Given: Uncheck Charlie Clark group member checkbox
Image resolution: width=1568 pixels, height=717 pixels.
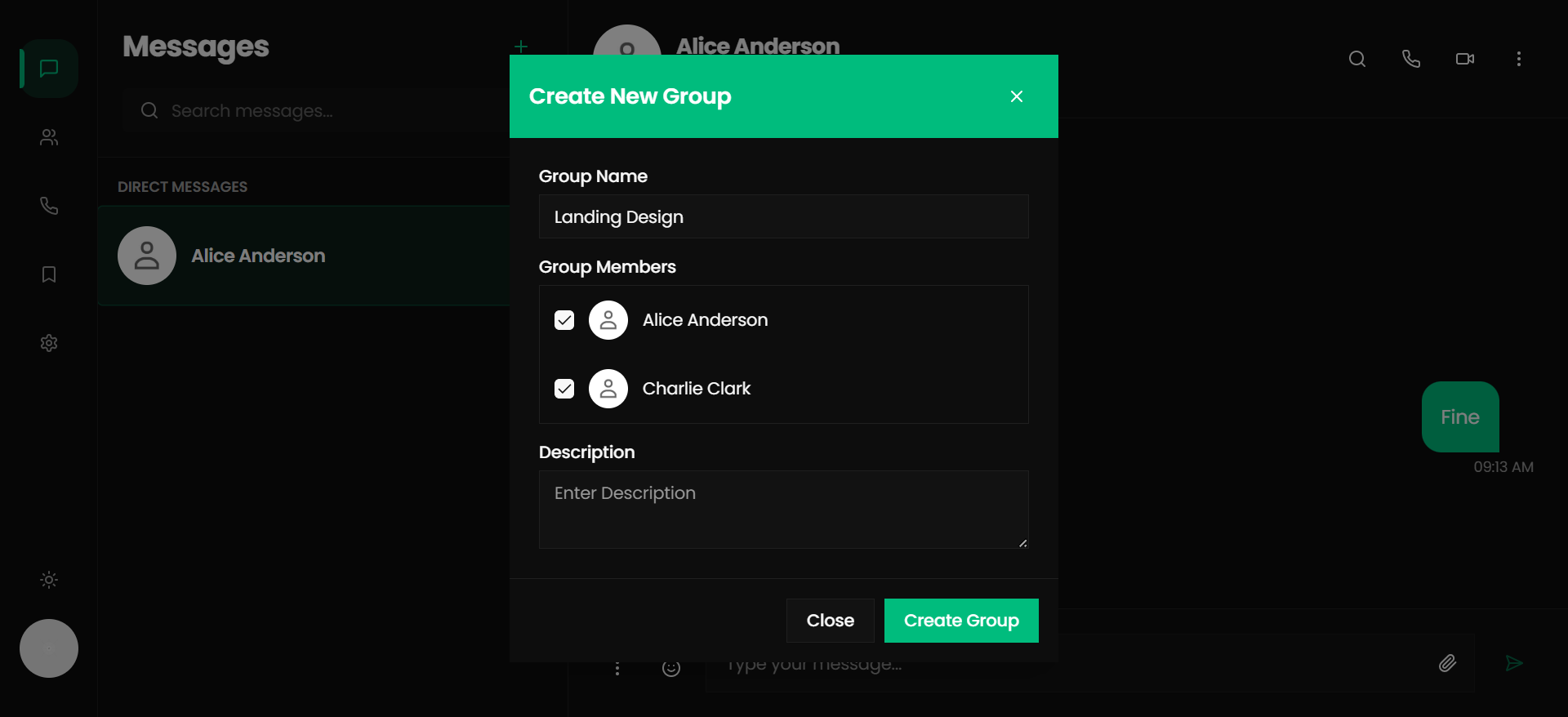Looking at the screenshot, I should coord(564,389).
